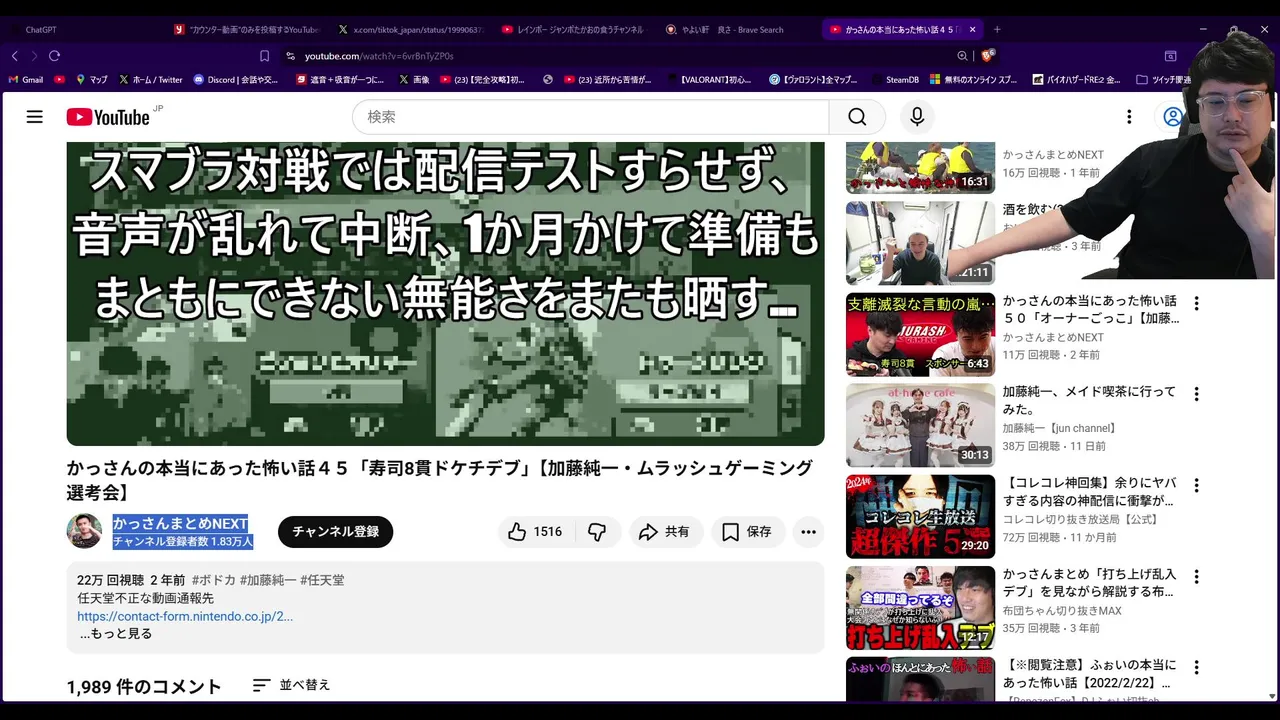Switch to the x.com tiktok_japan tab
This screenshot has height=720, width=1280.
[410, 30]
